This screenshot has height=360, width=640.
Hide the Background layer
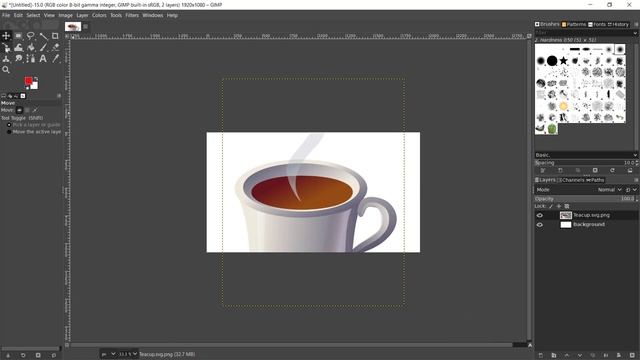click(x=540, y=224)
